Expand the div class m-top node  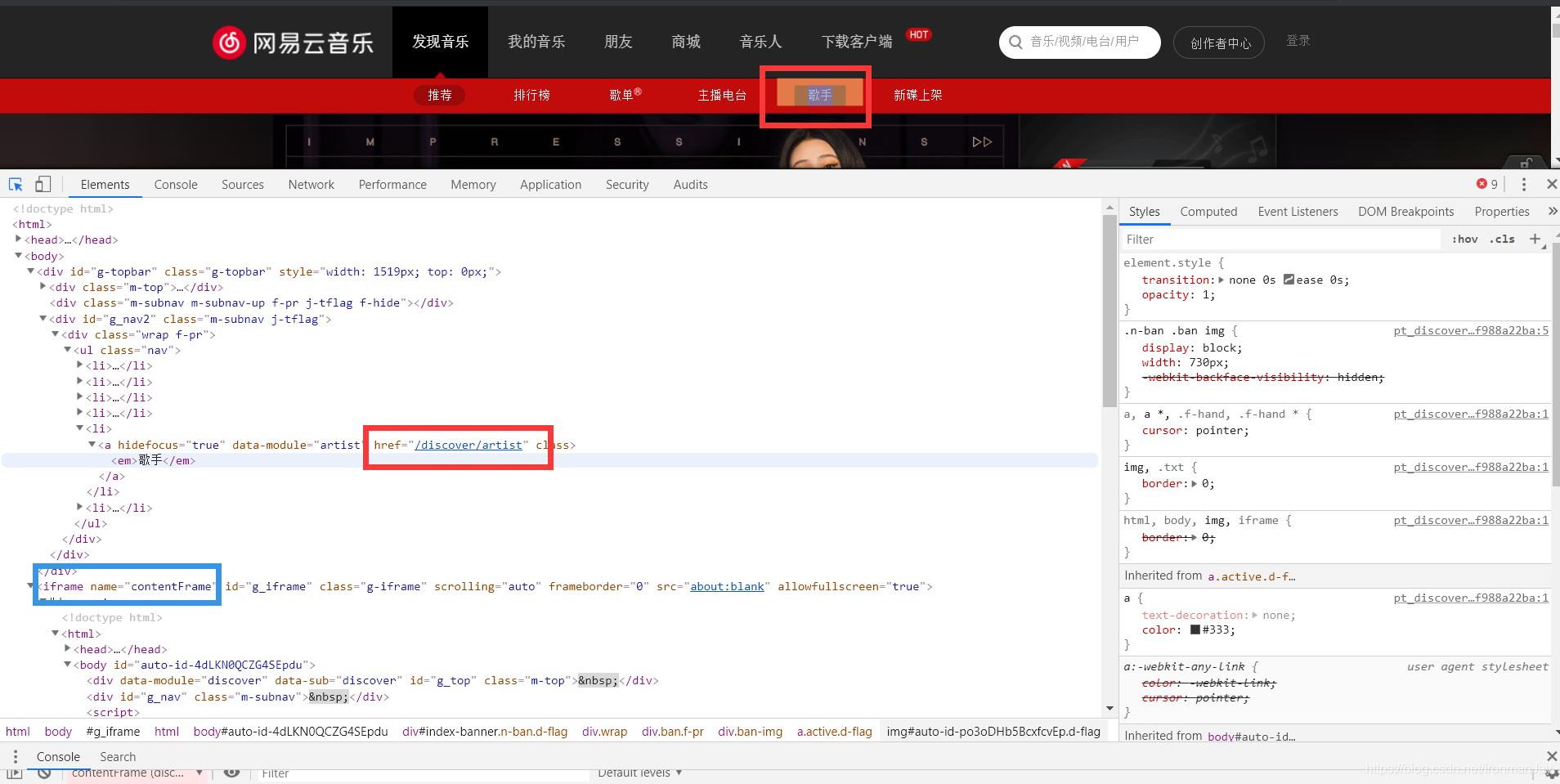pyautogui.click(x=43, y=287)
